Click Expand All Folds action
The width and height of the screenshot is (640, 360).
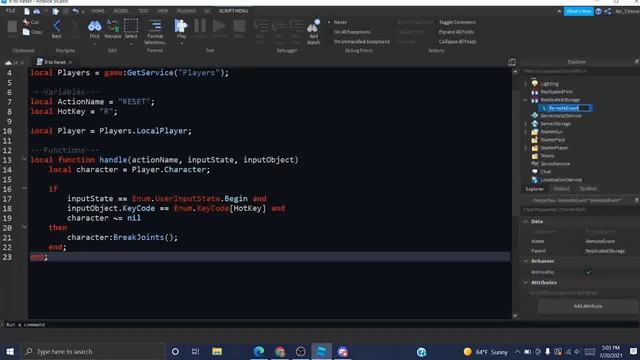[x=456, y=32]
